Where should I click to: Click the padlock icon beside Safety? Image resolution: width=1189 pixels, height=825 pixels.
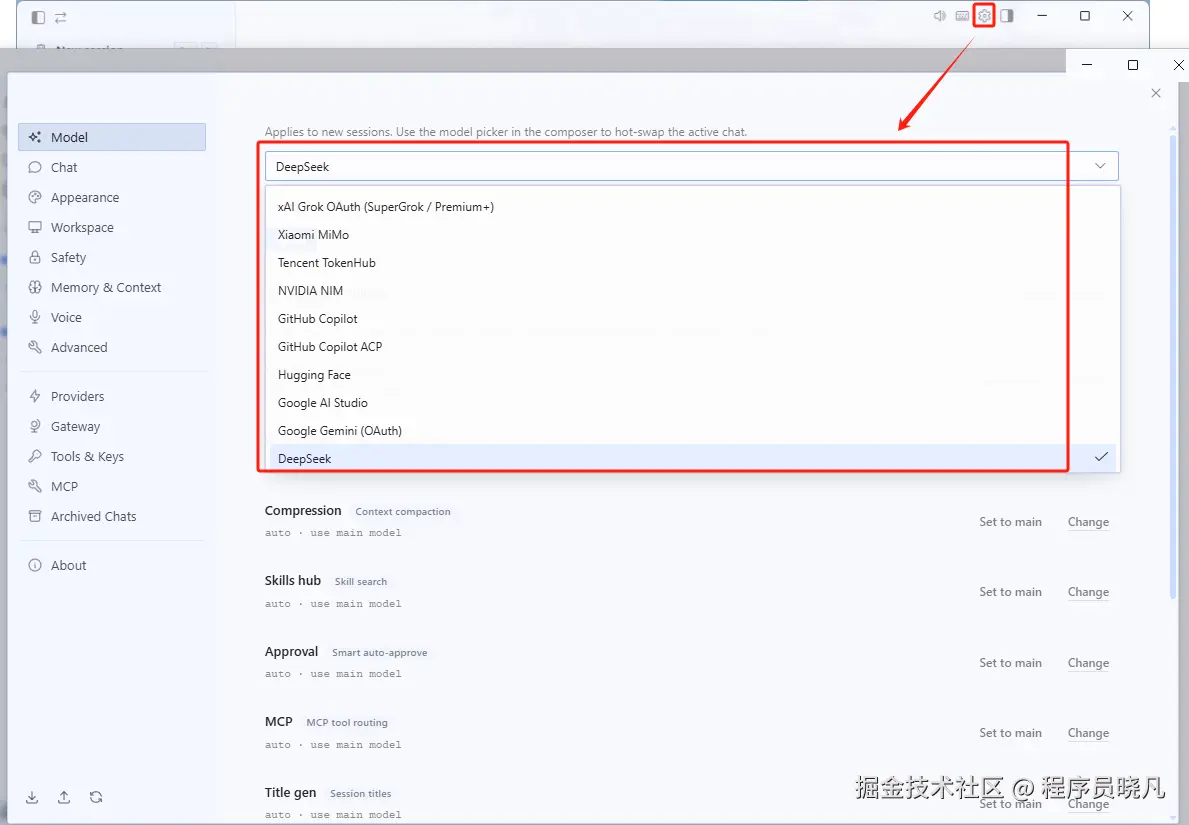(35, 257)
